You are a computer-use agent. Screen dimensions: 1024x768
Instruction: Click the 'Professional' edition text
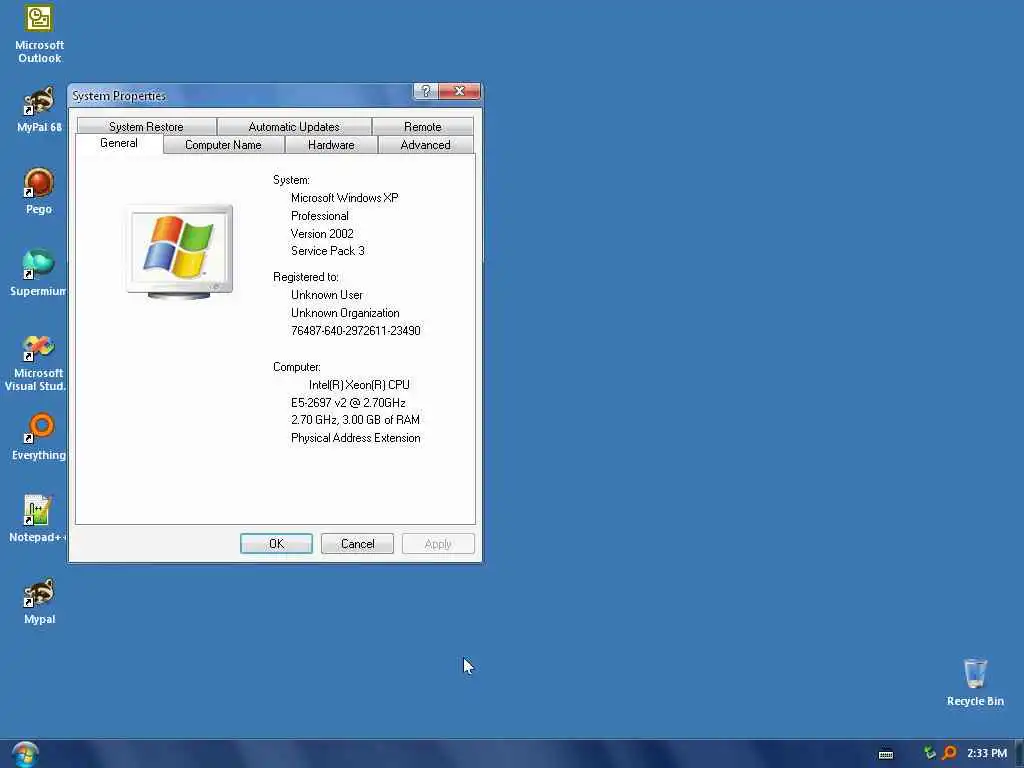coord(320,216)
